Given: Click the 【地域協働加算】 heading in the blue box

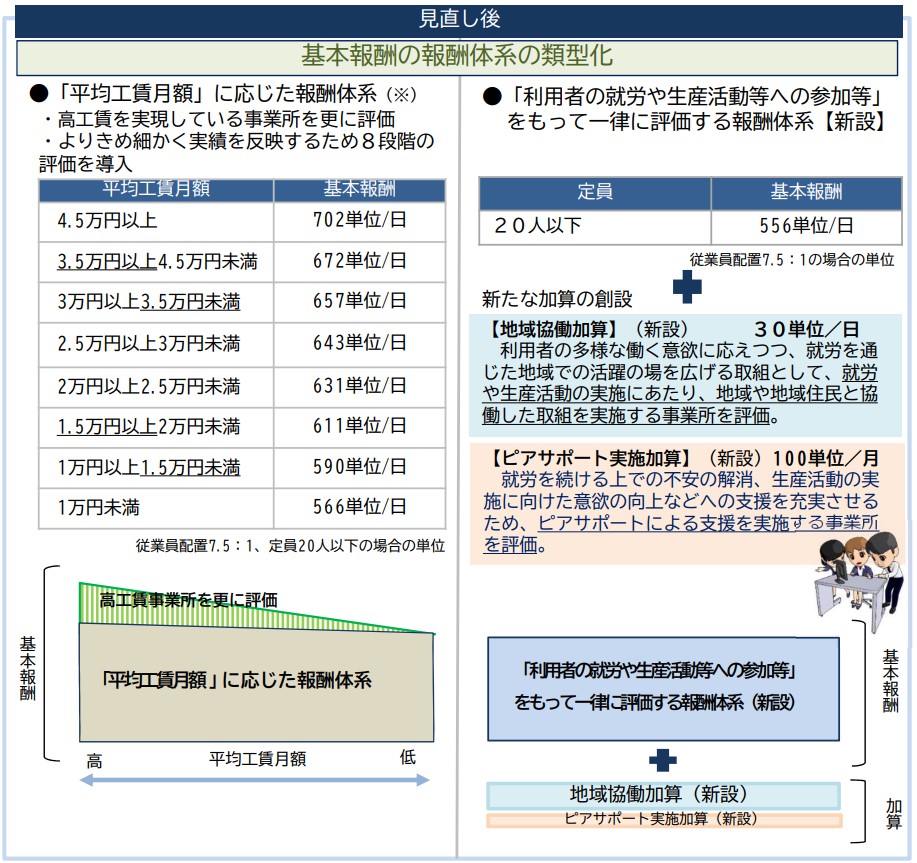Looking at the screenshot, I should pyautogui.click(x=552, y=330).
